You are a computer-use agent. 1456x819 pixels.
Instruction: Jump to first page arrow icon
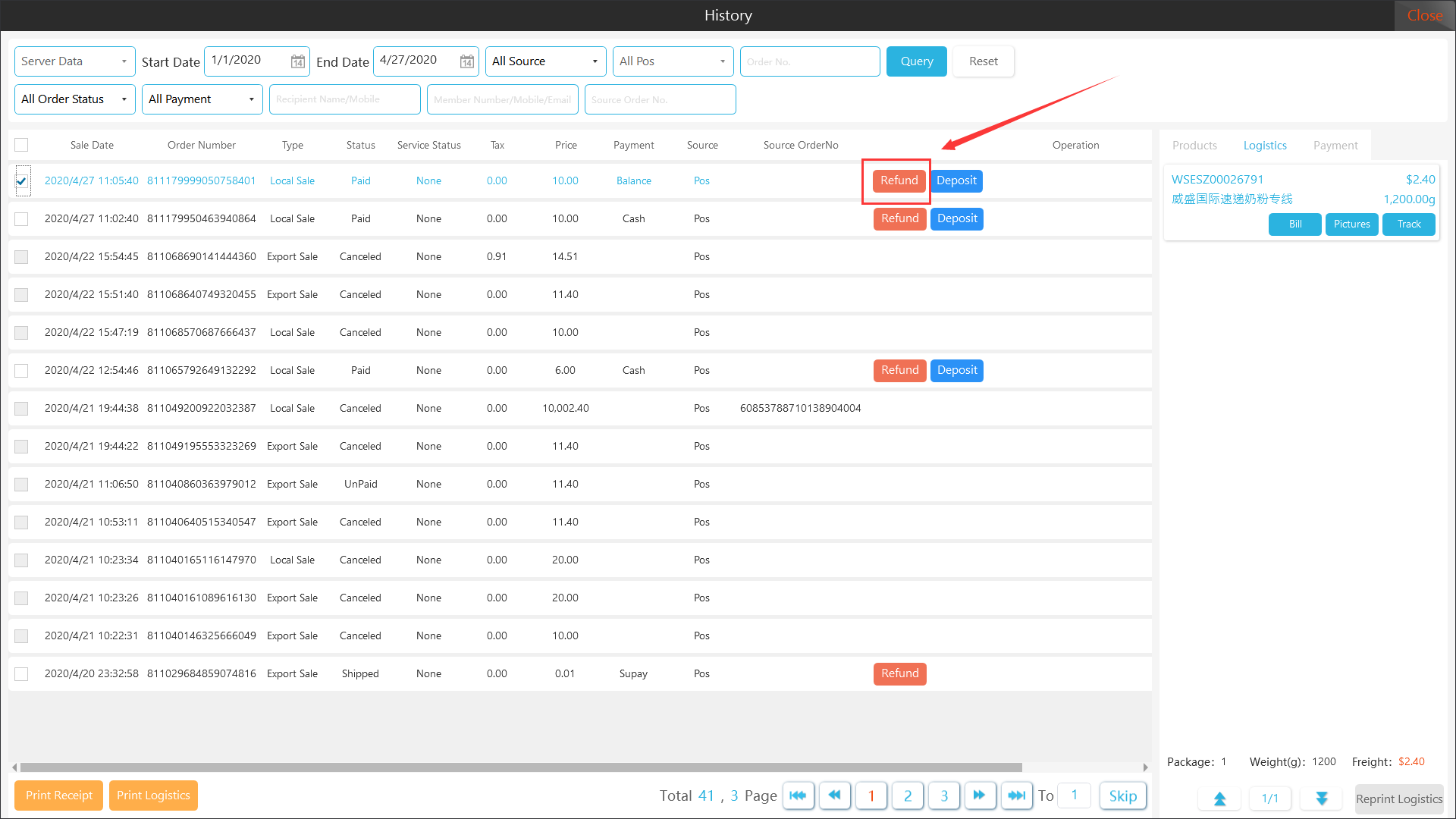798,795
